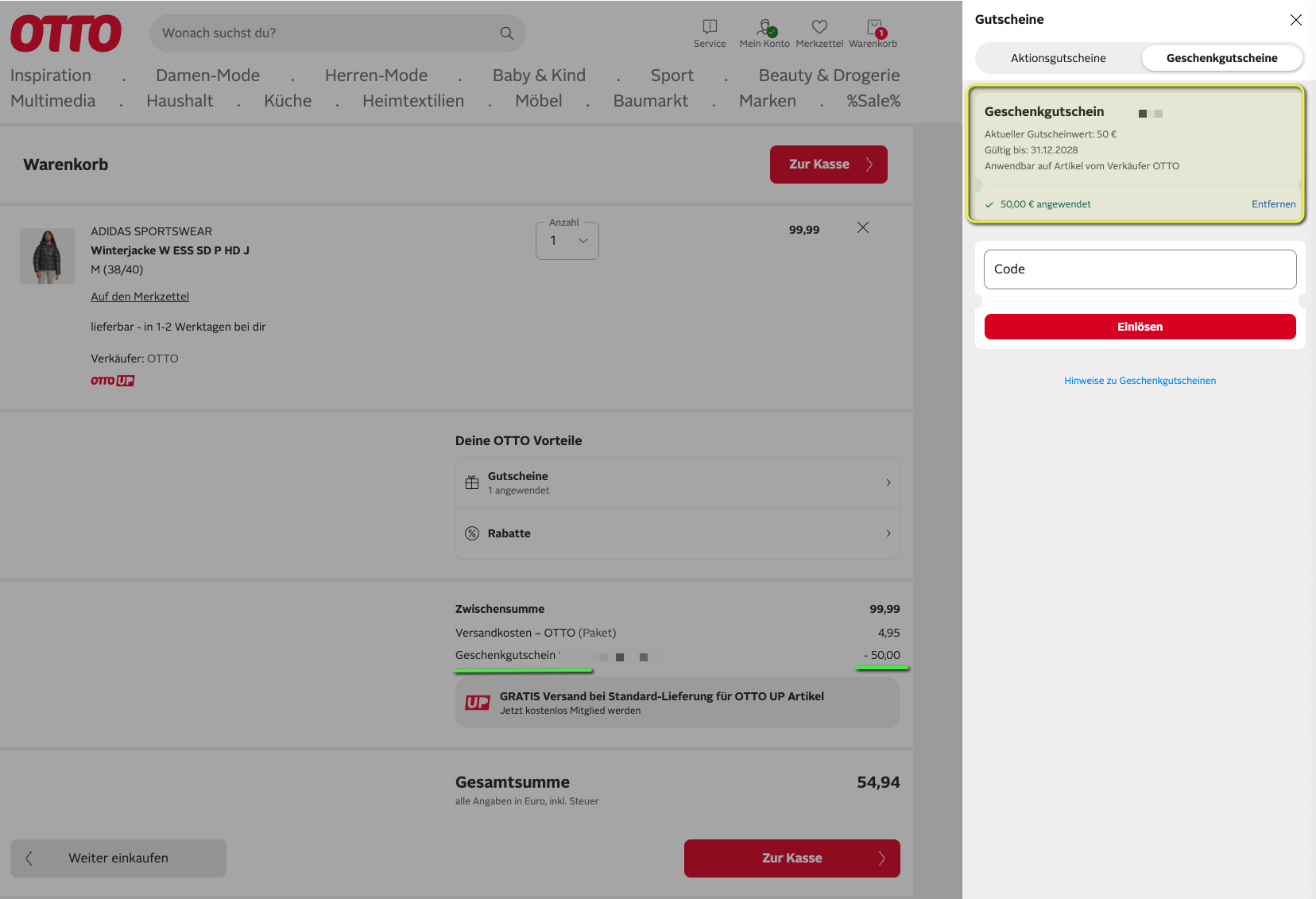
Task: Click Weiter einkaufen button
Action: tap(118, 858)
